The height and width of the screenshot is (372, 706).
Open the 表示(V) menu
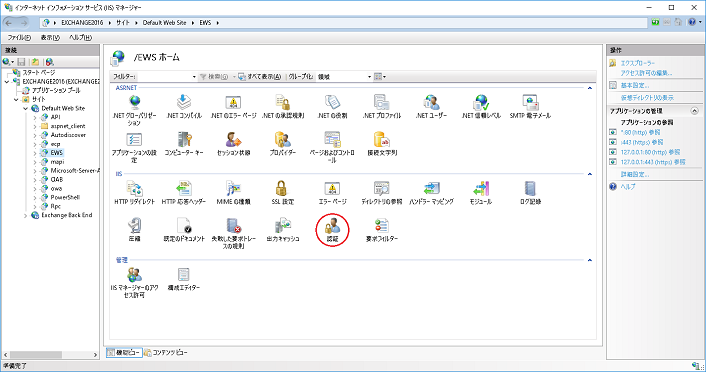[50, 38]
